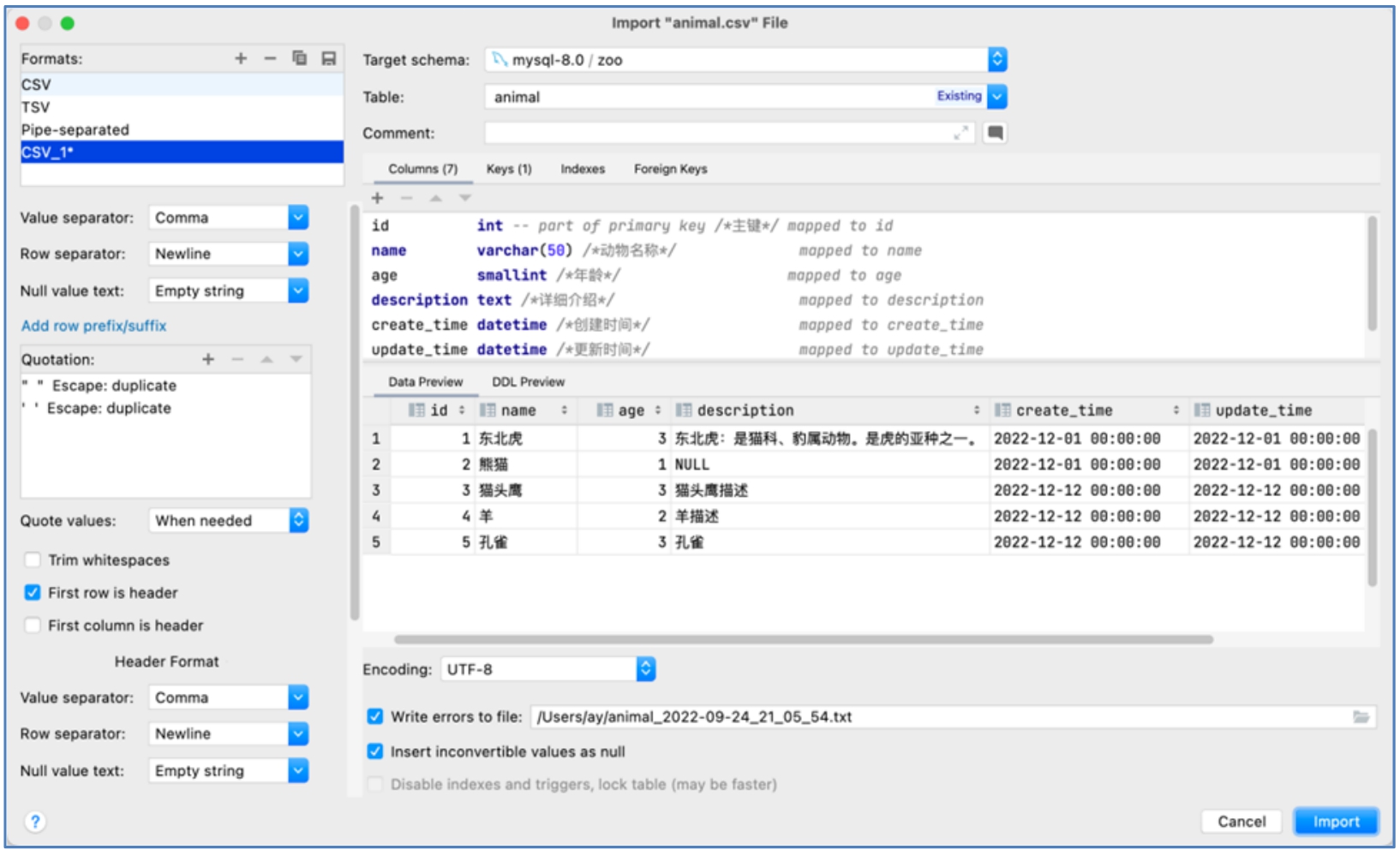Add a quotation rule with plus icon
1400x862 pixels.
pos(208,359)
